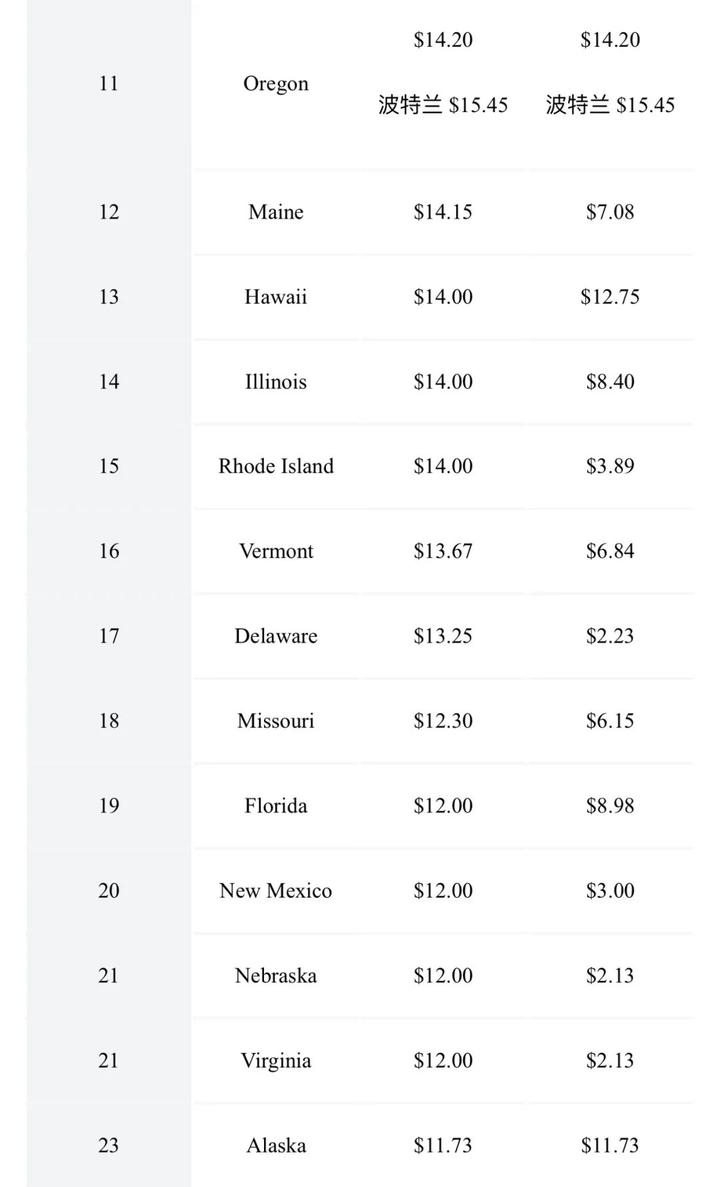This screenshot has height=1187, width=720.
Task: Click Hawaii in the state column
Action: click(275, 297)
